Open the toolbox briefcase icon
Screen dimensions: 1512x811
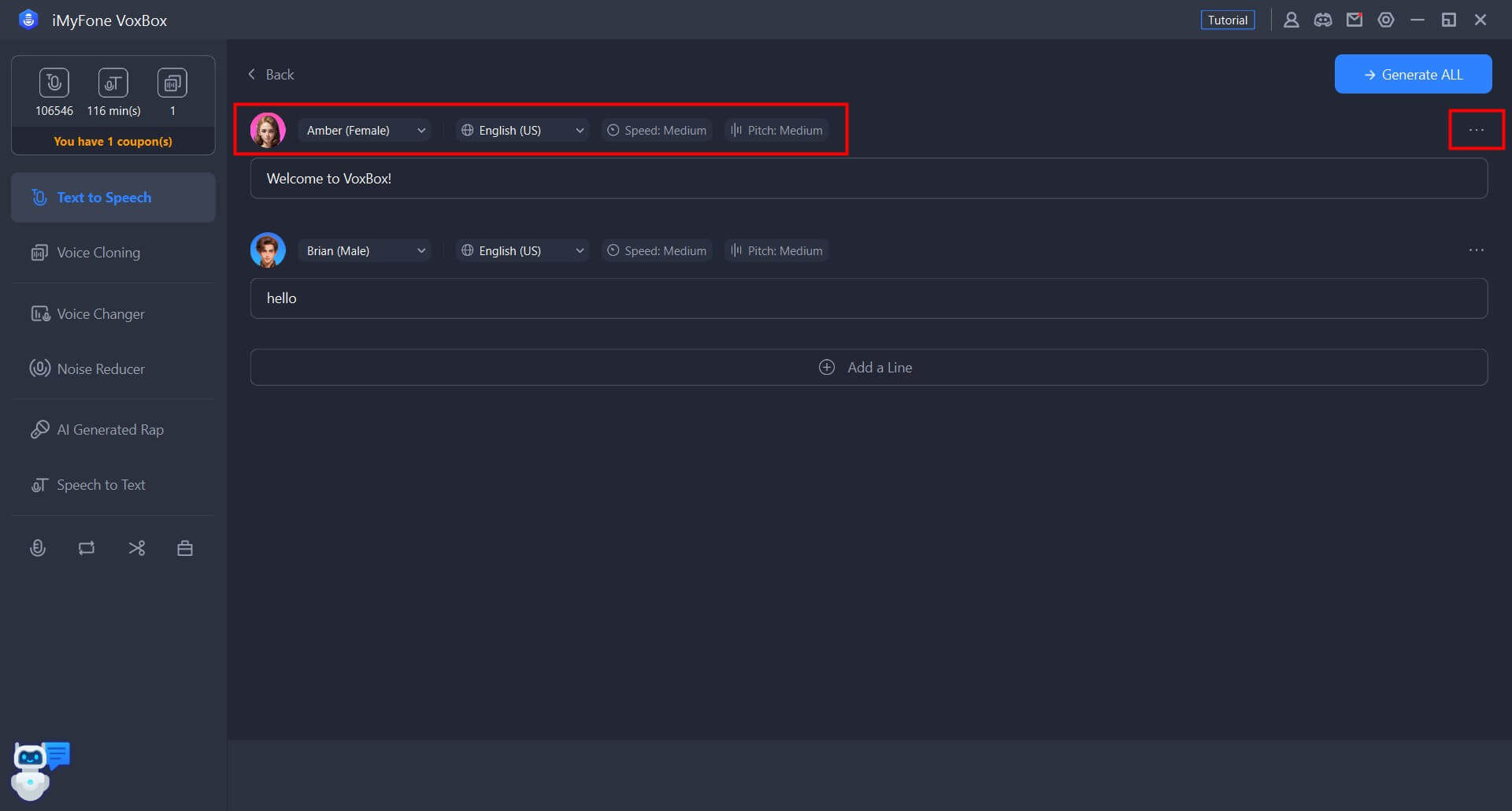click(x=185, y=548)
